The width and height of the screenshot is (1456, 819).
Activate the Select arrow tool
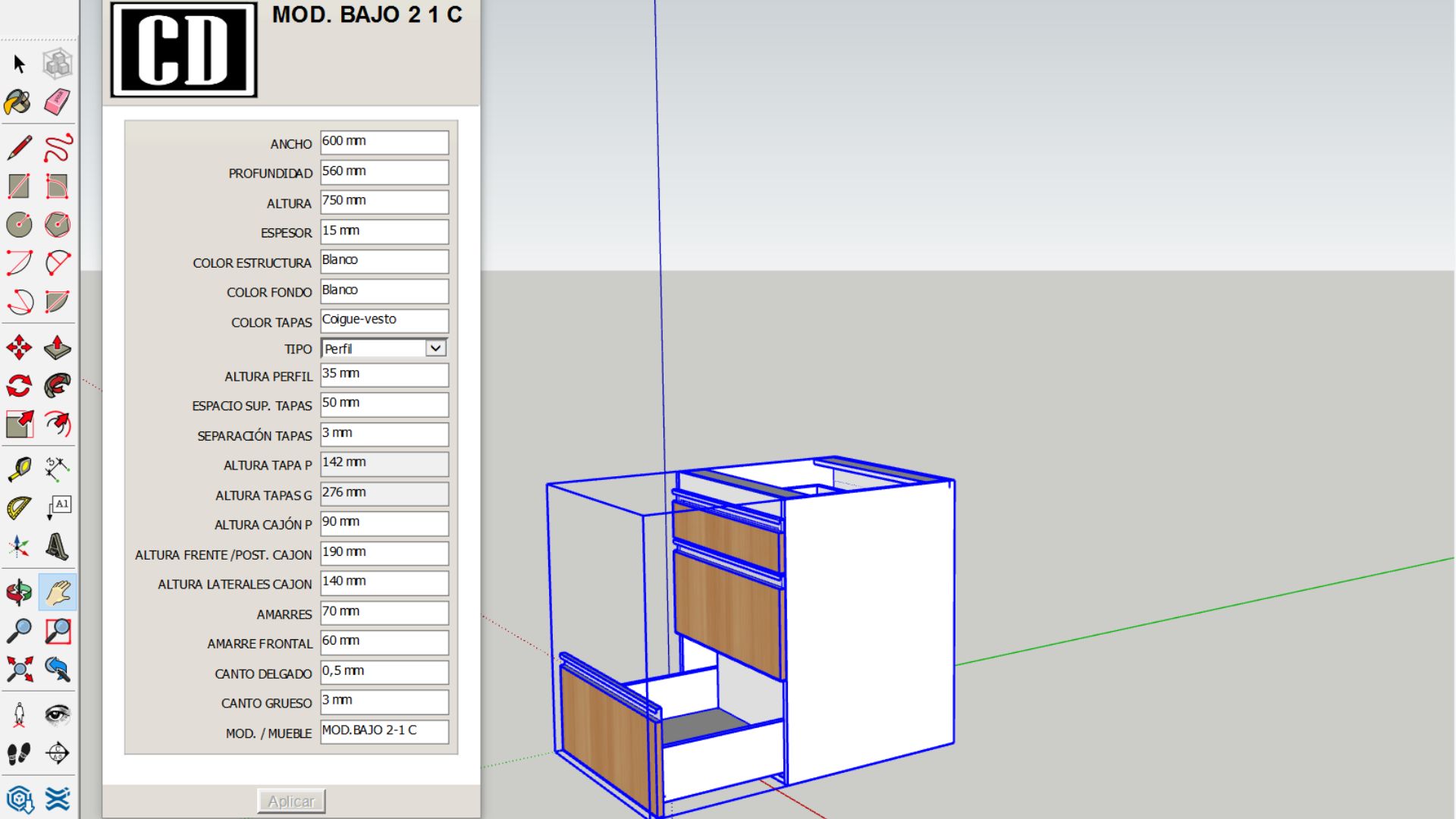[19, 64]
